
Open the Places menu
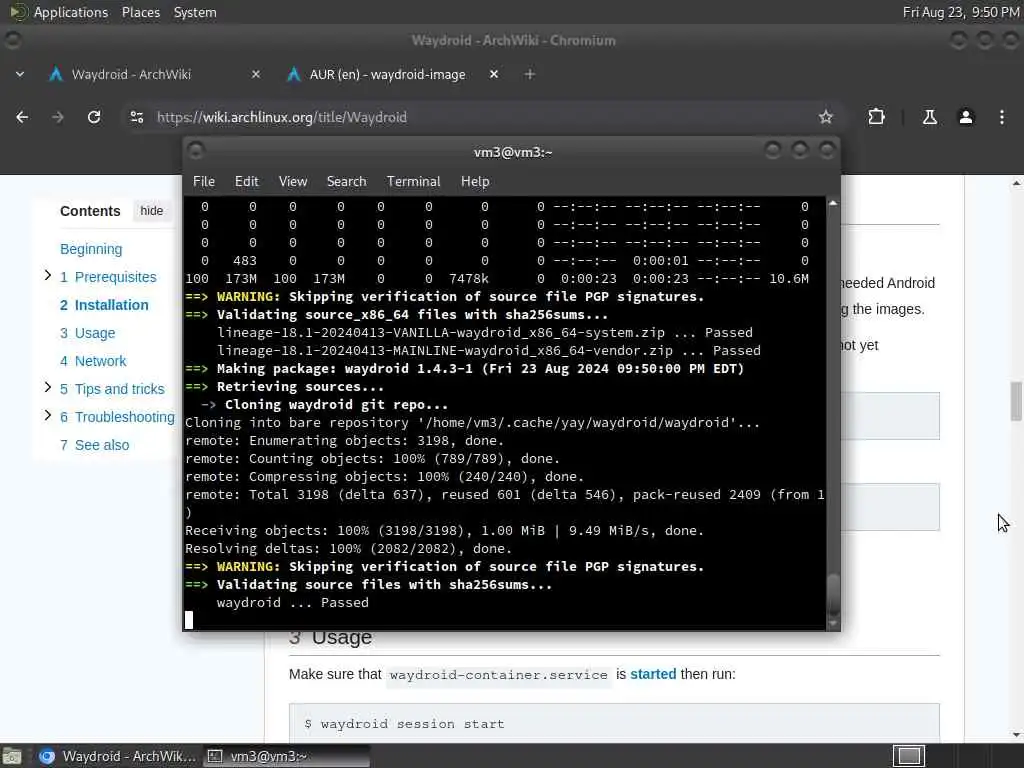click(140, 12)
